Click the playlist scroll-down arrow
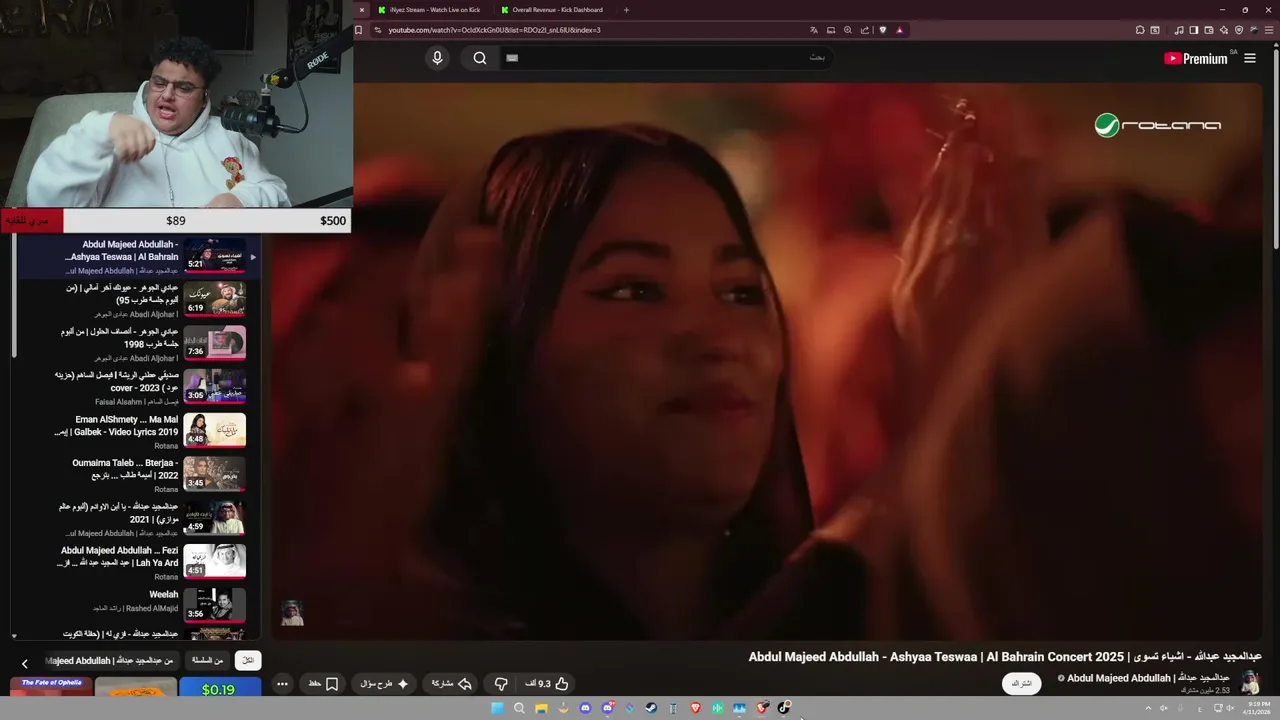 (14, 635)
